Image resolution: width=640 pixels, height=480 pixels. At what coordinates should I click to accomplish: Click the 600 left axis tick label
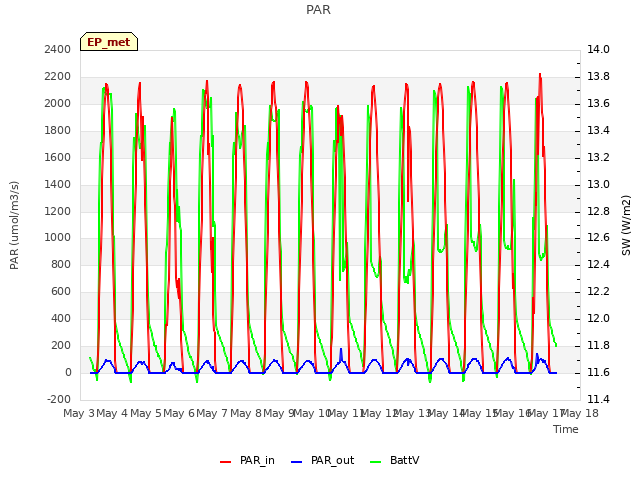61,291
